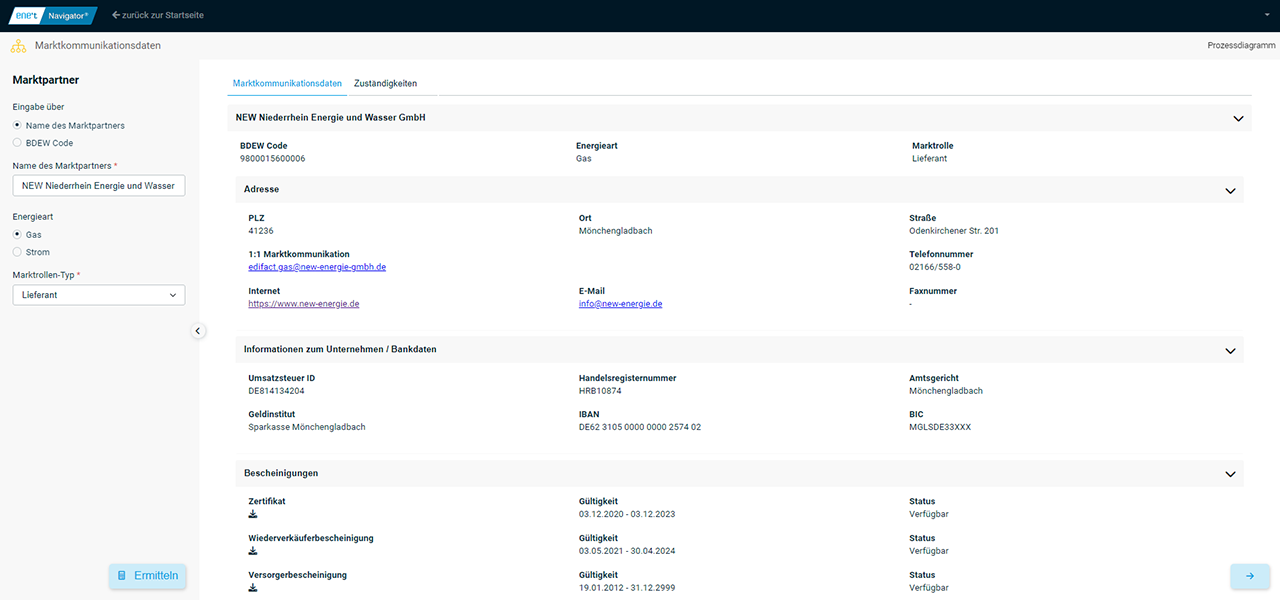This screenshot has width=1280, height=600.
Task: Click Marktrolle value Lieferant in details
Action: [930, 159]
